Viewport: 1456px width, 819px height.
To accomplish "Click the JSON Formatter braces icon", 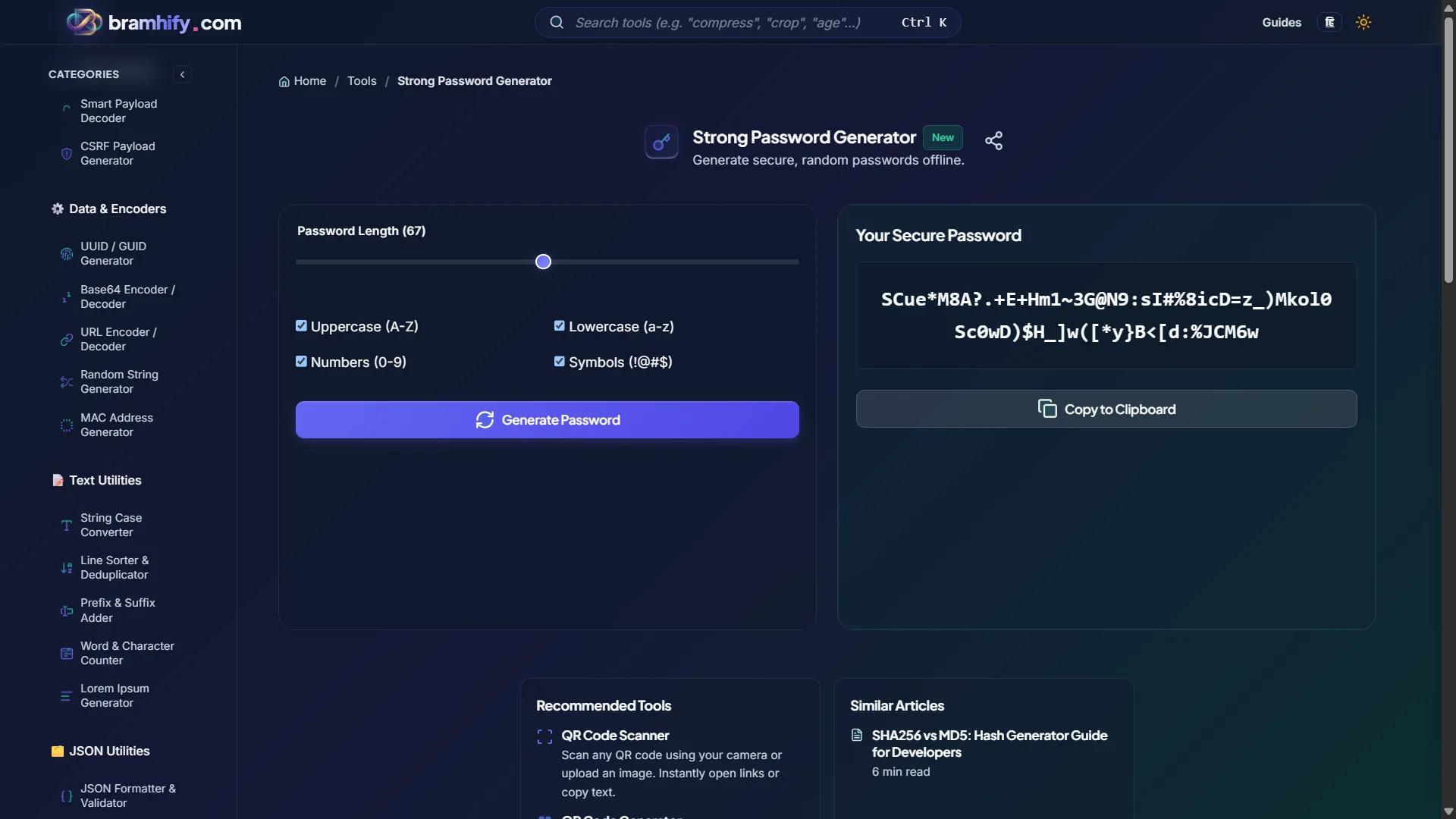I will (x=67, y=795).
